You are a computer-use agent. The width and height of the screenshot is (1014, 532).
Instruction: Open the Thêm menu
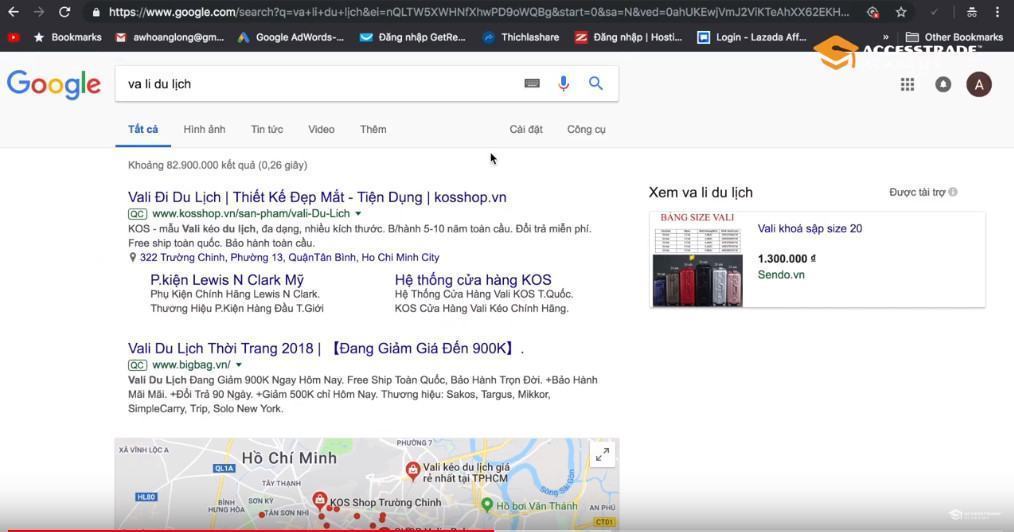click(x=373, y=129)
